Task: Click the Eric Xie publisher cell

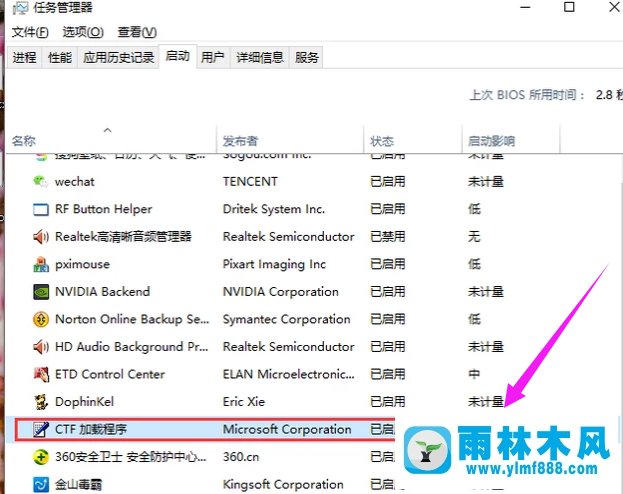Action: 244,402
